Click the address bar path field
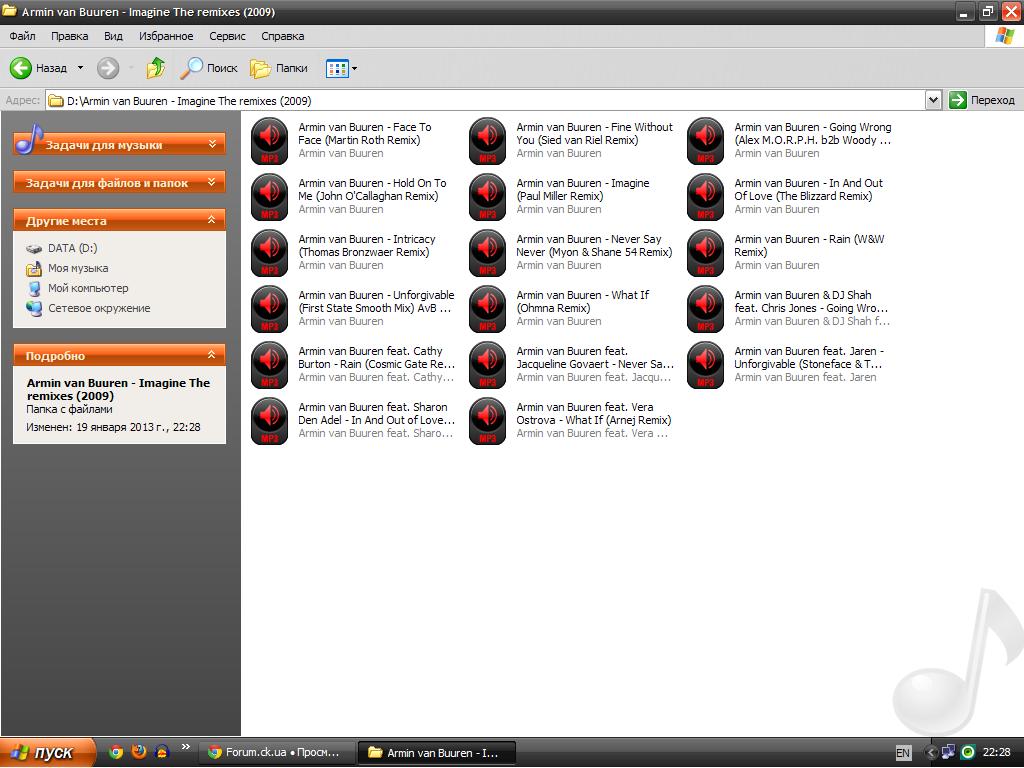The image size is (1024, 768). click(485, 101)
